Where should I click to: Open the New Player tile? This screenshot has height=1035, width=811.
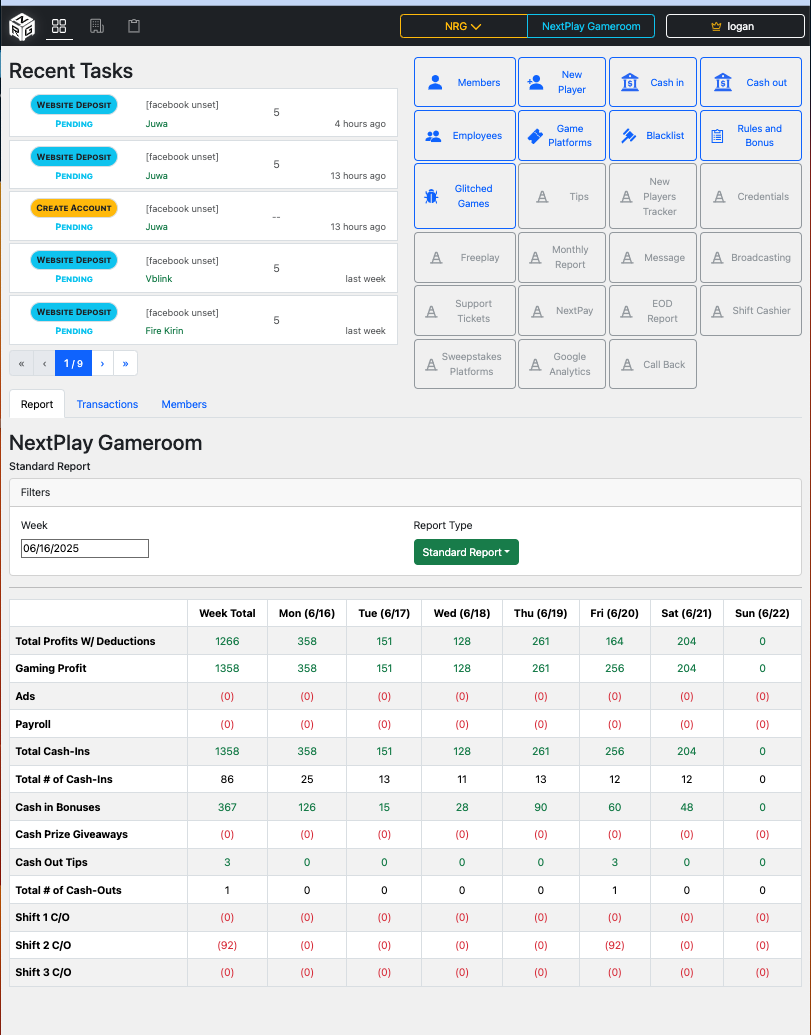562,83
